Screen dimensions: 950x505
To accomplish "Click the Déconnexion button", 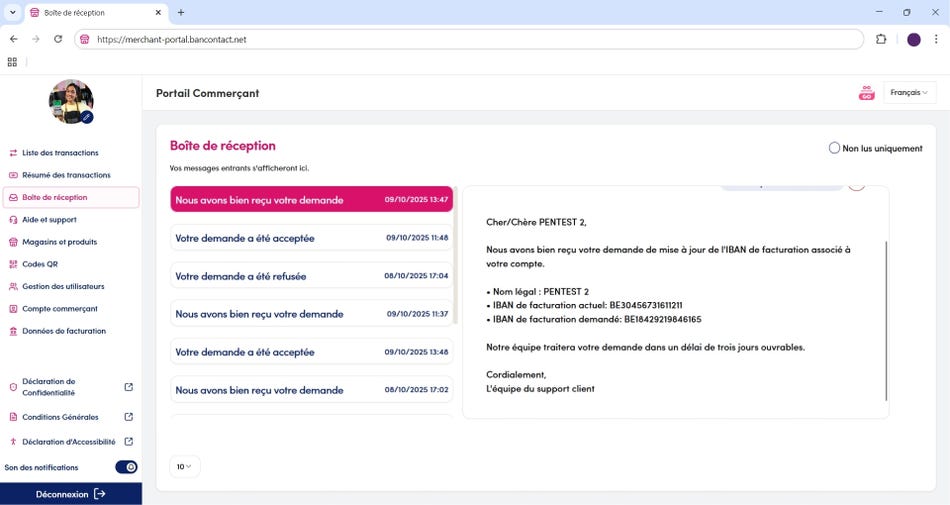I will tap(70, 494).
